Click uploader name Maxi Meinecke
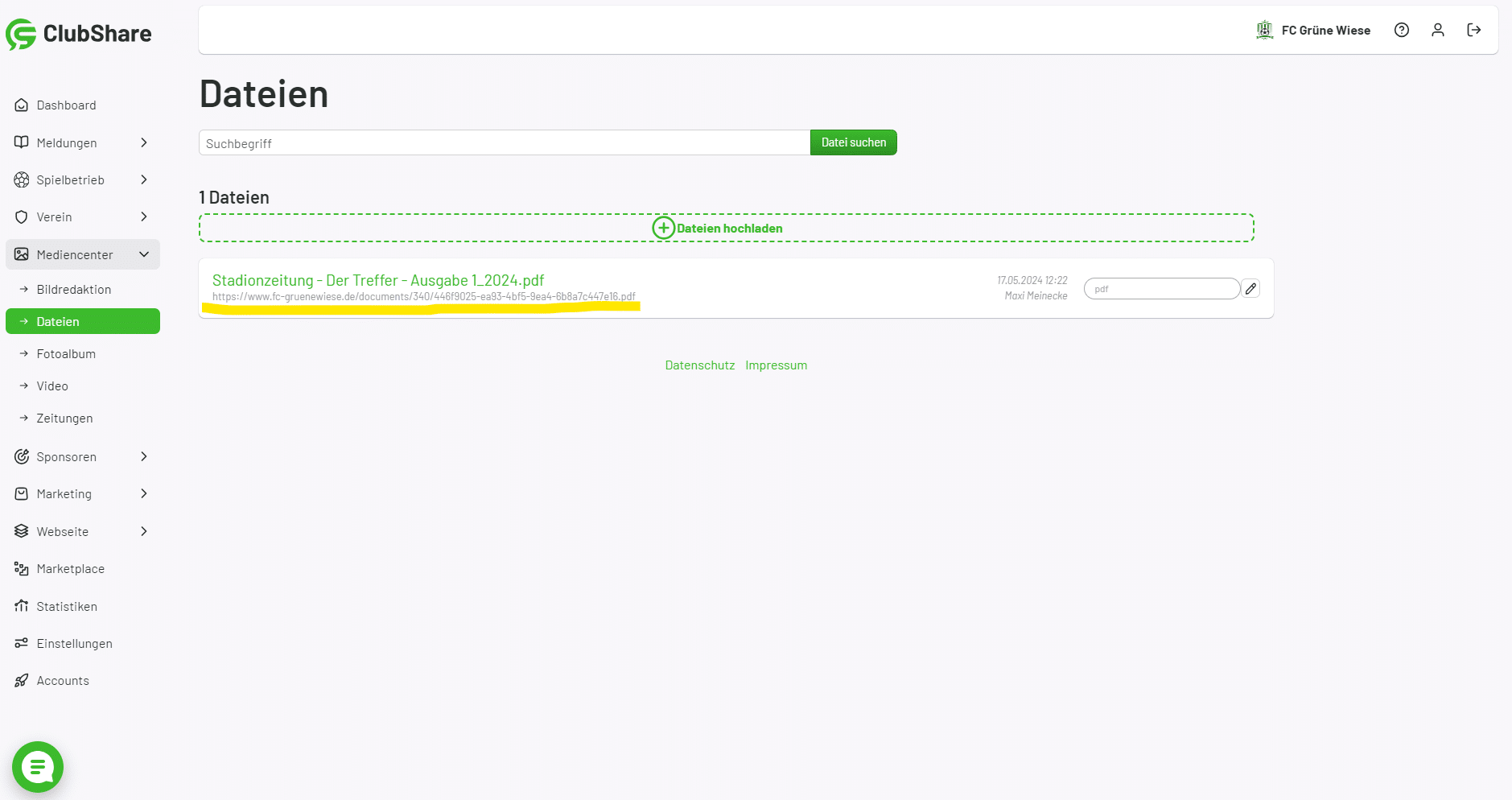 [1036, 296]
